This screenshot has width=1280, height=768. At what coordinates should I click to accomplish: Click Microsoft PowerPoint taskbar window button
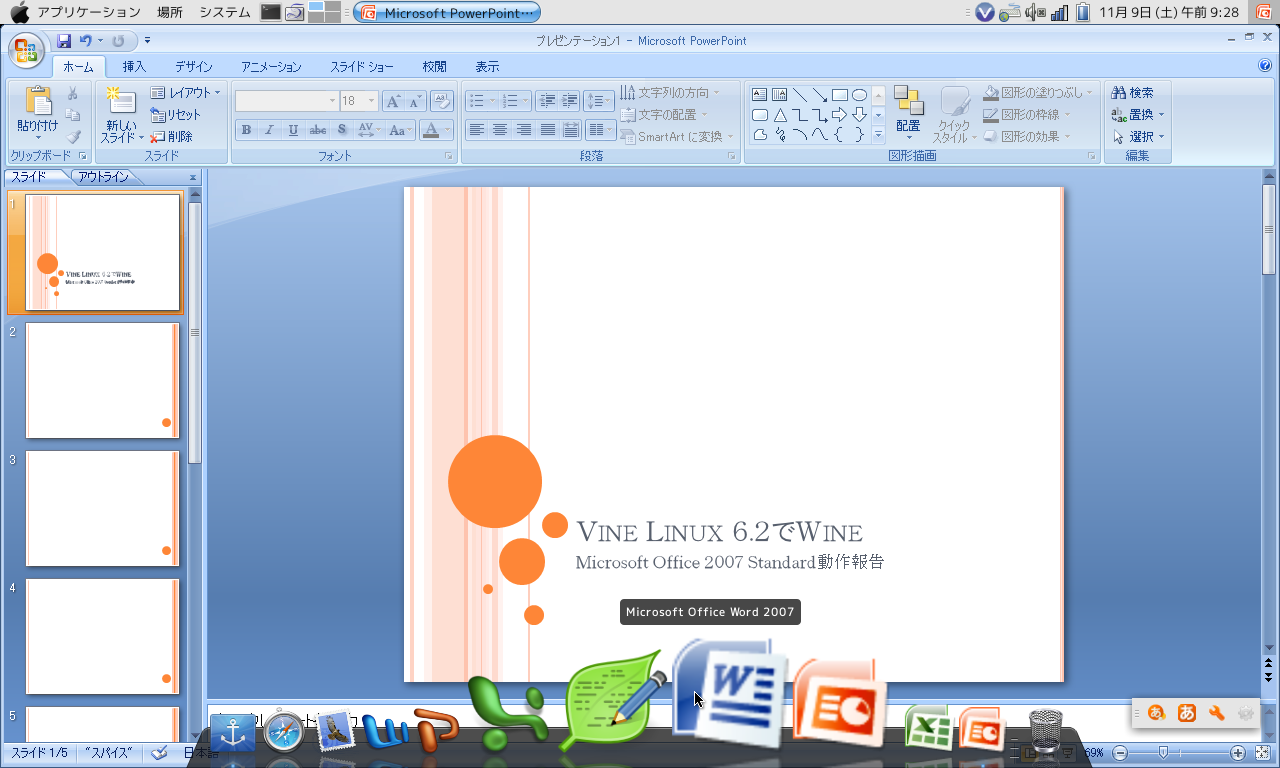447,12
